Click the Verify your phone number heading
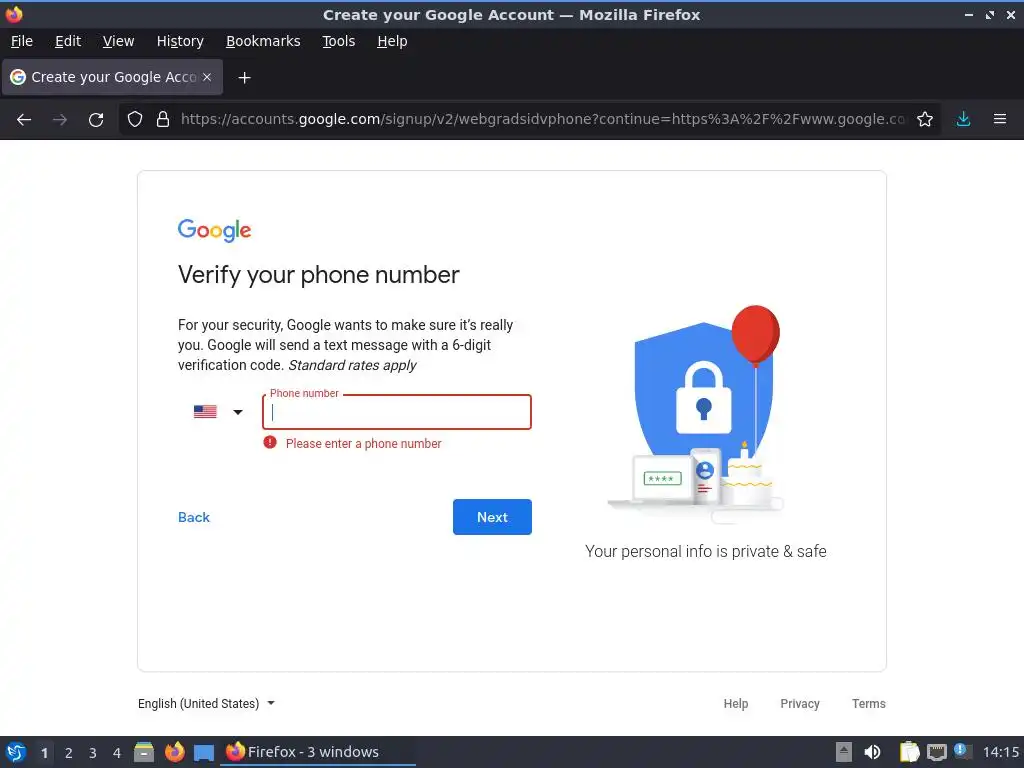The image size is (1024, 768). (319, 275)
